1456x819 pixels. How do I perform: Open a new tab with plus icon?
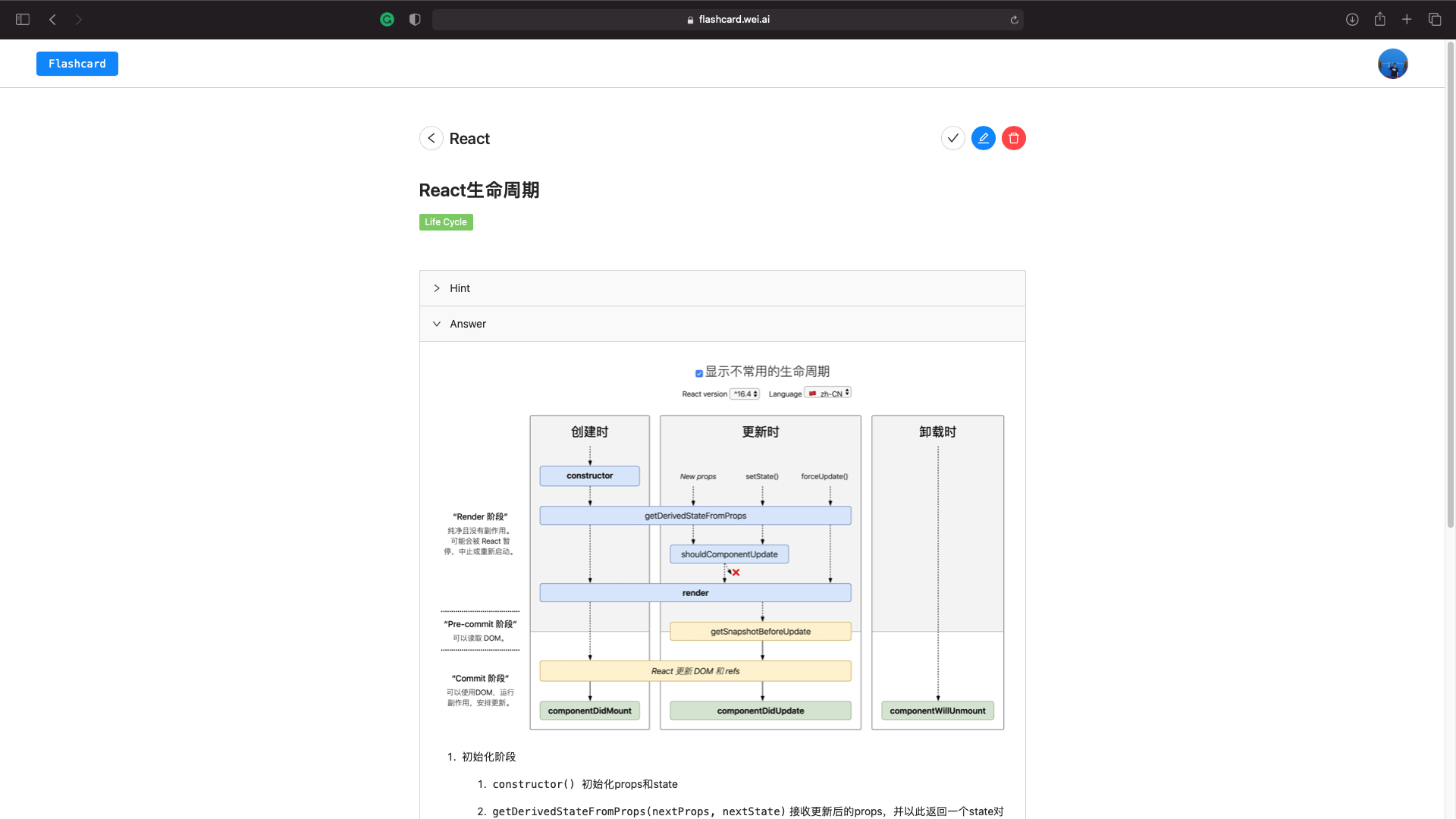click(1407, 20)
